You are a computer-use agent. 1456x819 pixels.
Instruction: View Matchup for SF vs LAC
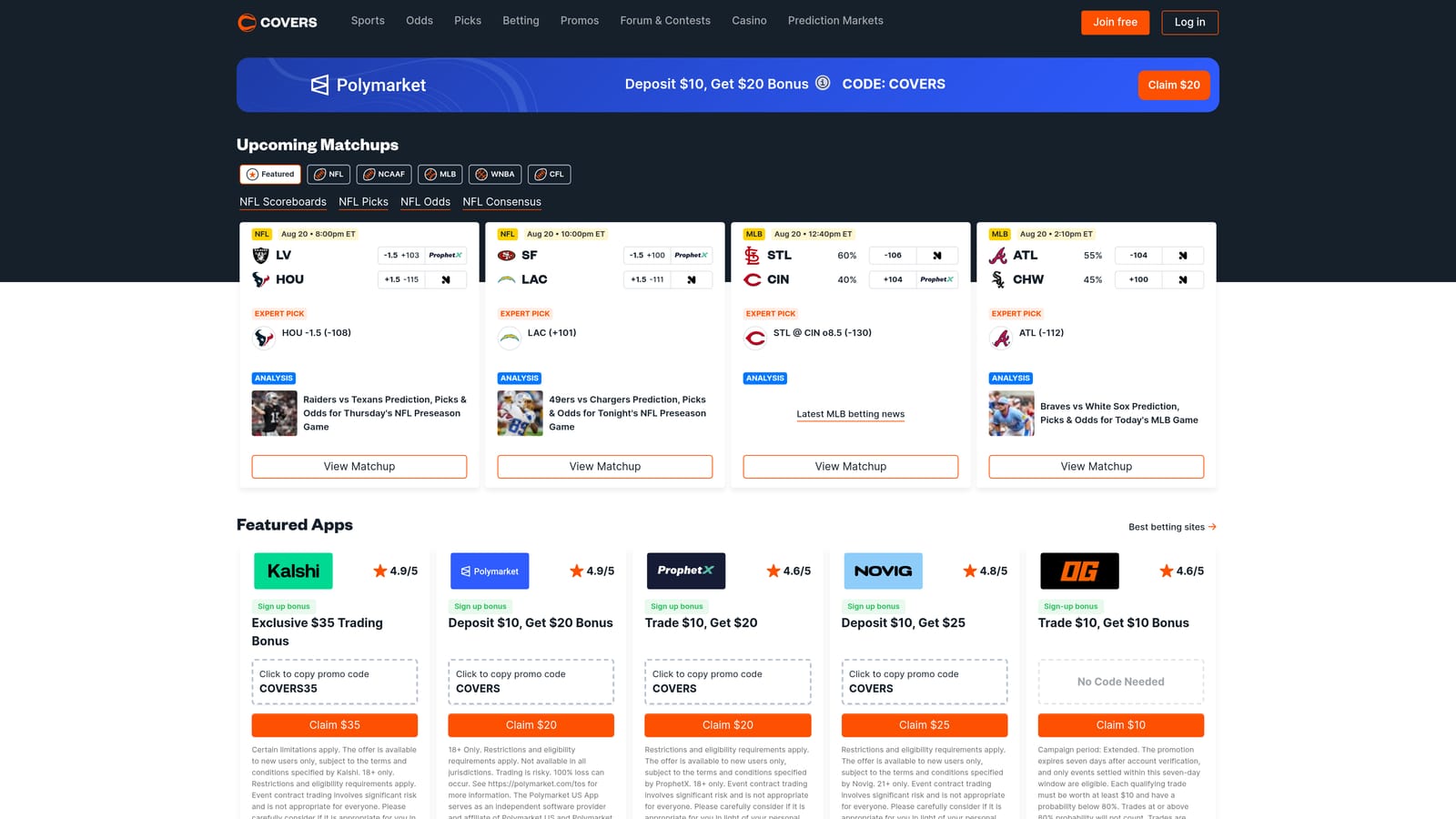click(x=605, y=466)
